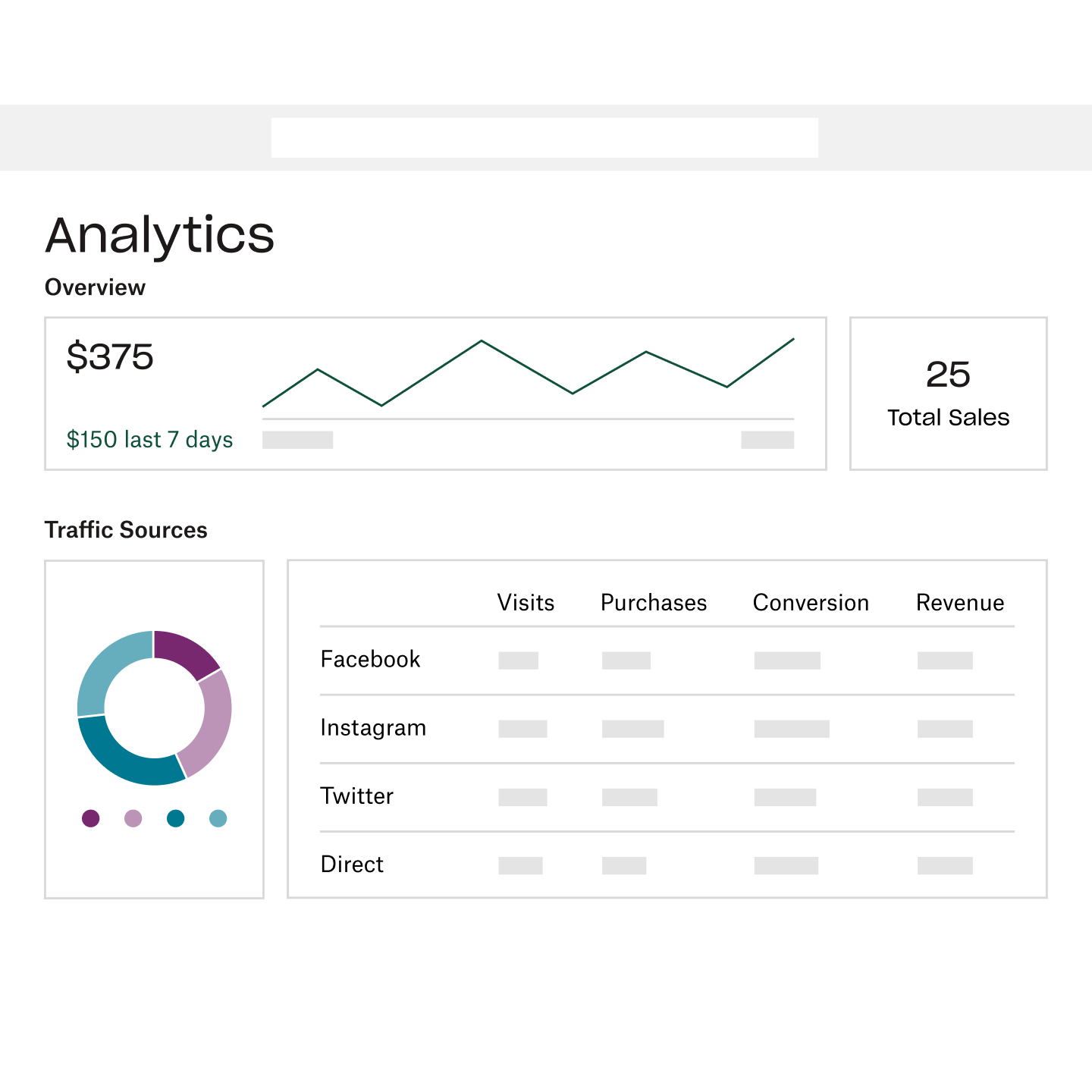Open the Instagram traffic source row
The height and width of the screenshot is (1092, 1092).
coord(373,728)
